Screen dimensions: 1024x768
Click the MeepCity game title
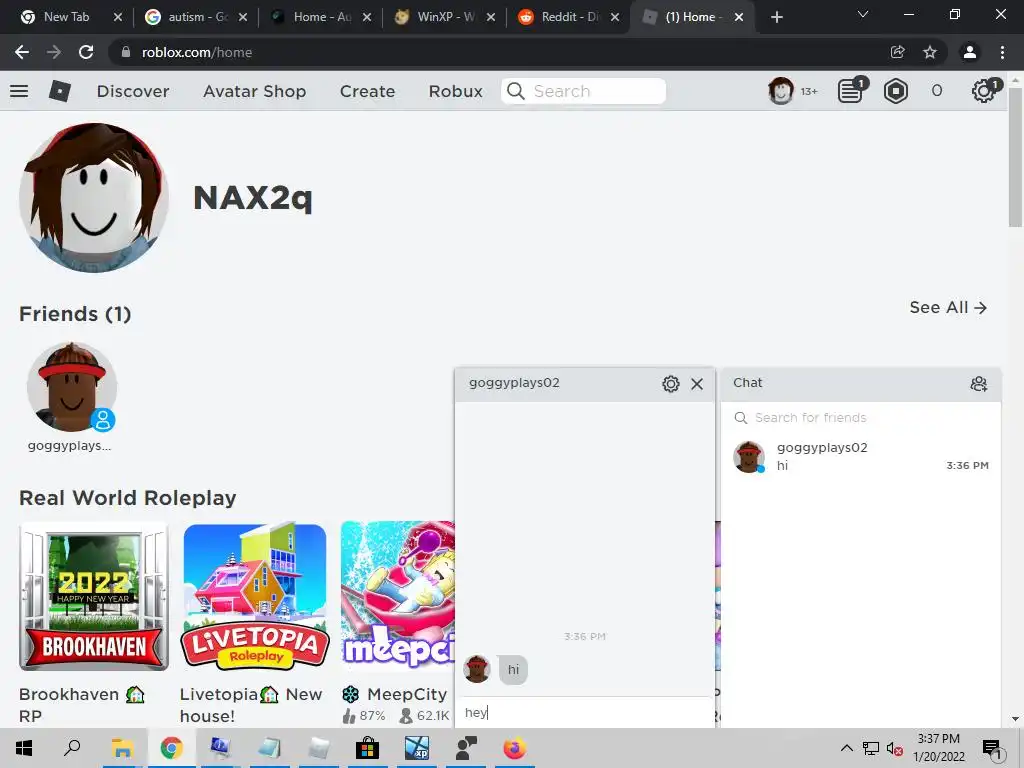point(396,694)
